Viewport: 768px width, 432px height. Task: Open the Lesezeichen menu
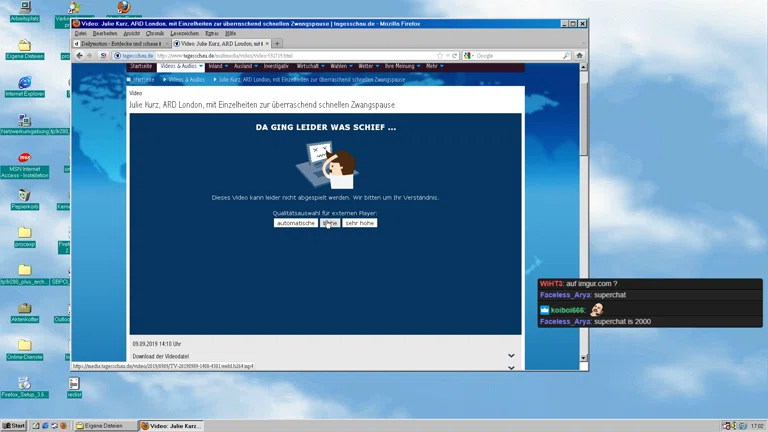185,33
